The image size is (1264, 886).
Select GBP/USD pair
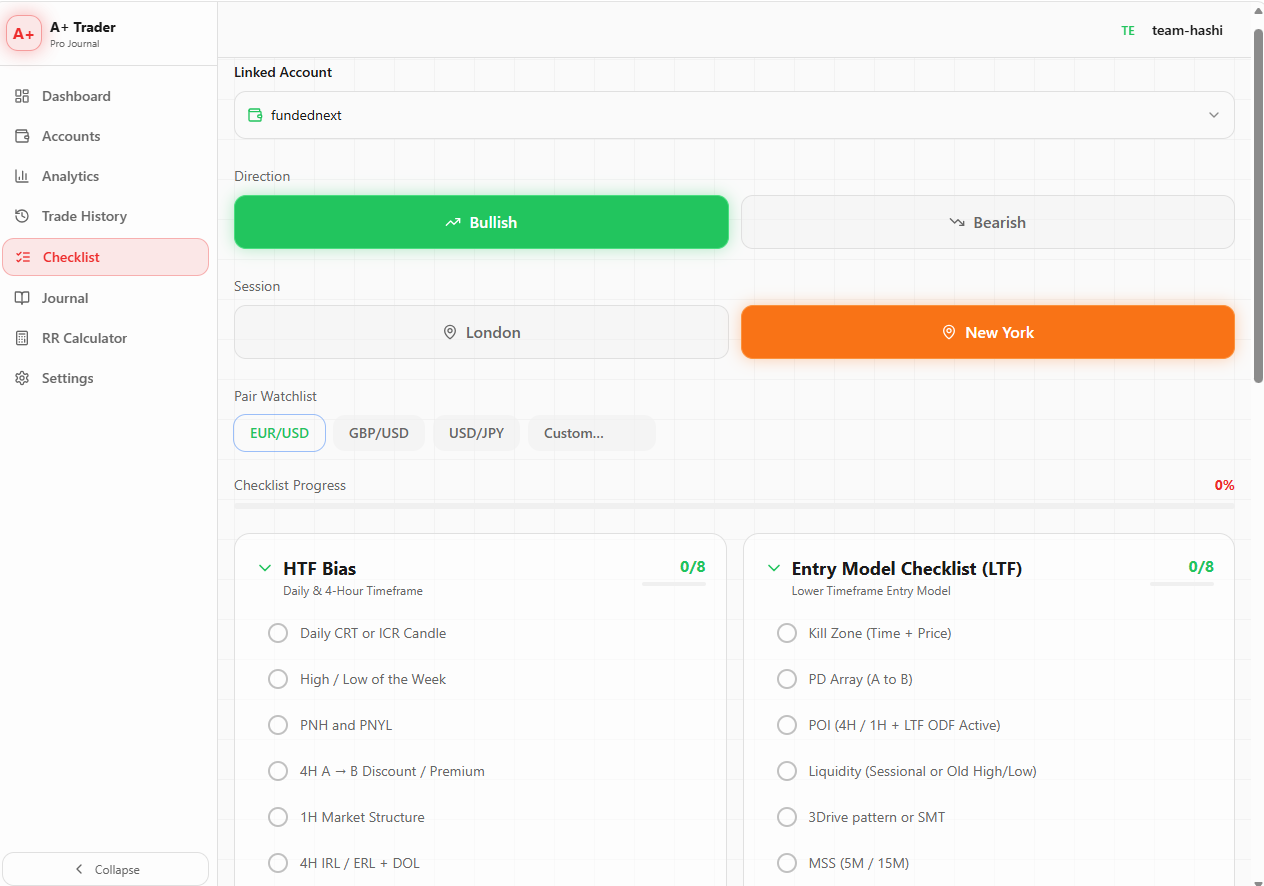click(379, 433)
